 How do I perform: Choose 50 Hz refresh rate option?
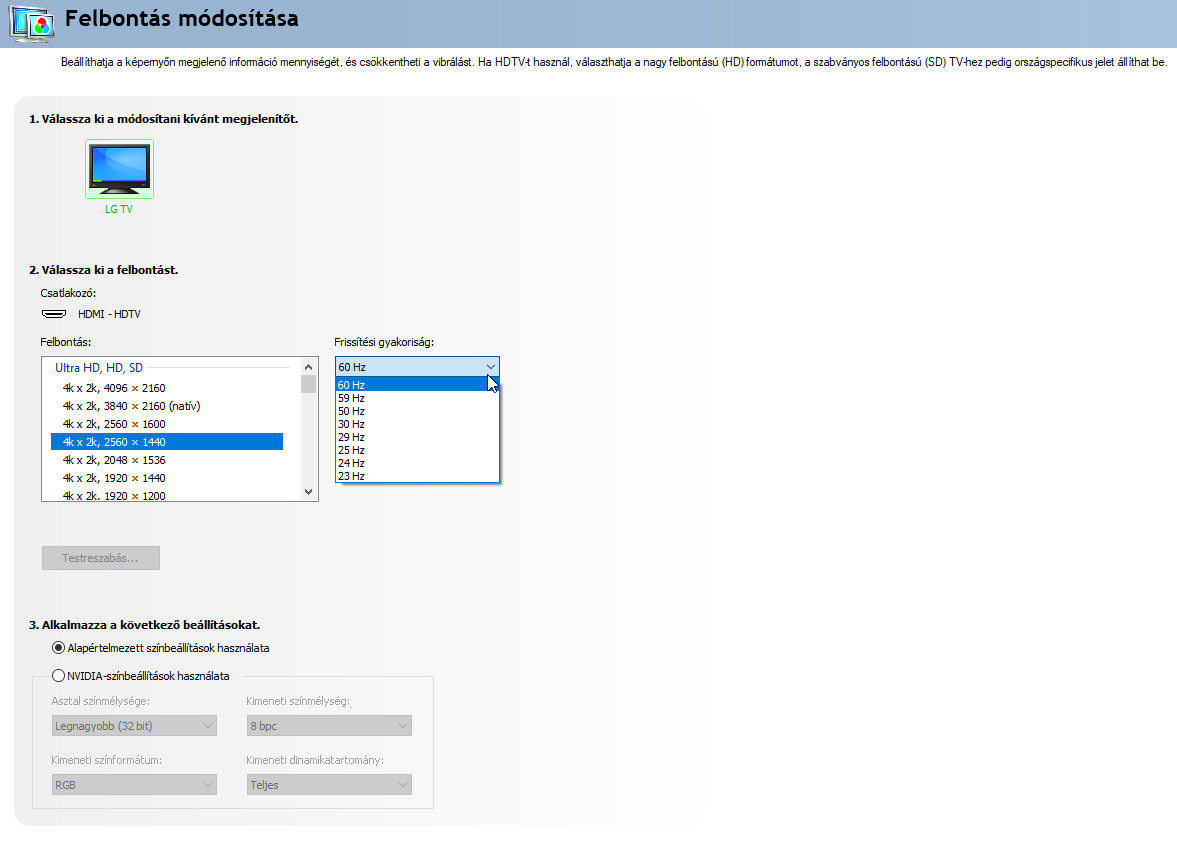coord(417,411)
